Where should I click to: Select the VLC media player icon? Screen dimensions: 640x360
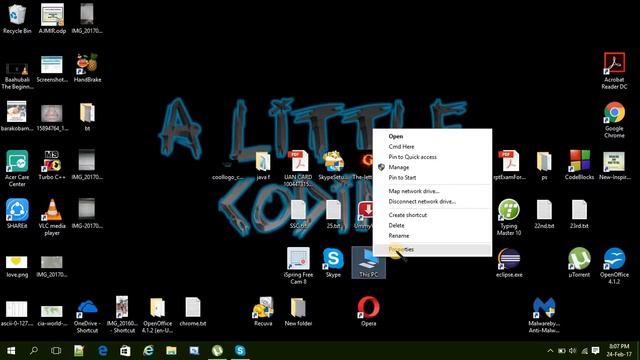click(52, 217)
